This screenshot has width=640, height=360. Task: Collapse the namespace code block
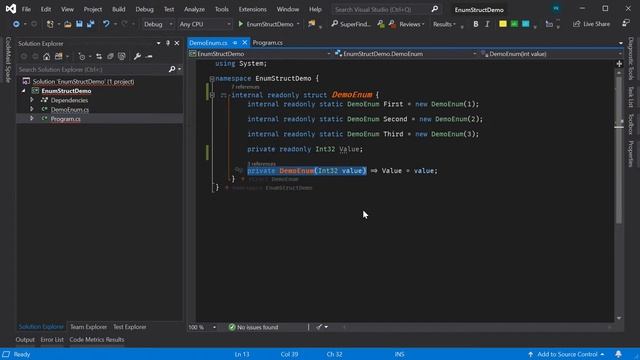point(212,78)
